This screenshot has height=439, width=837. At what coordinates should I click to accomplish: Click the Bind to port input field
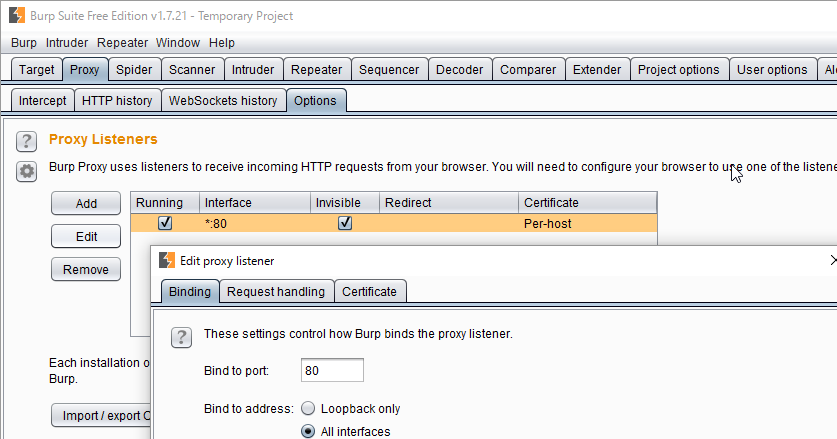click(332, 370)
